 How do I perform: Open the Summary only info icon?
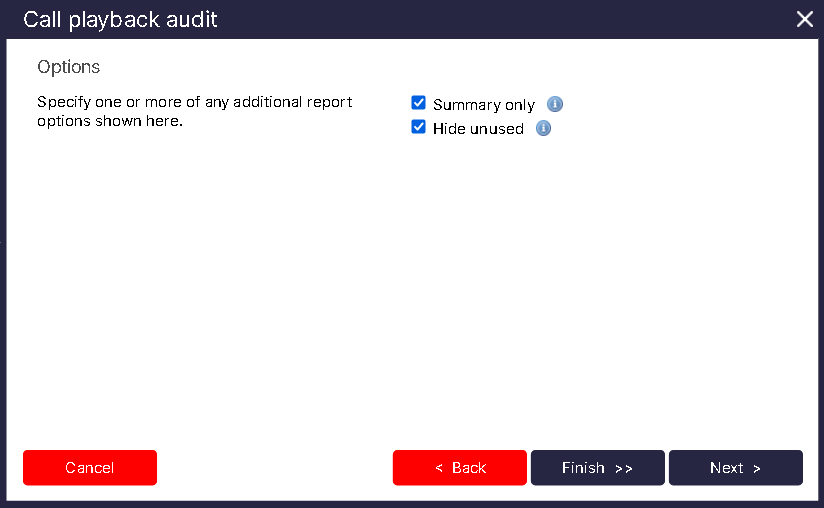pos(554,104)
